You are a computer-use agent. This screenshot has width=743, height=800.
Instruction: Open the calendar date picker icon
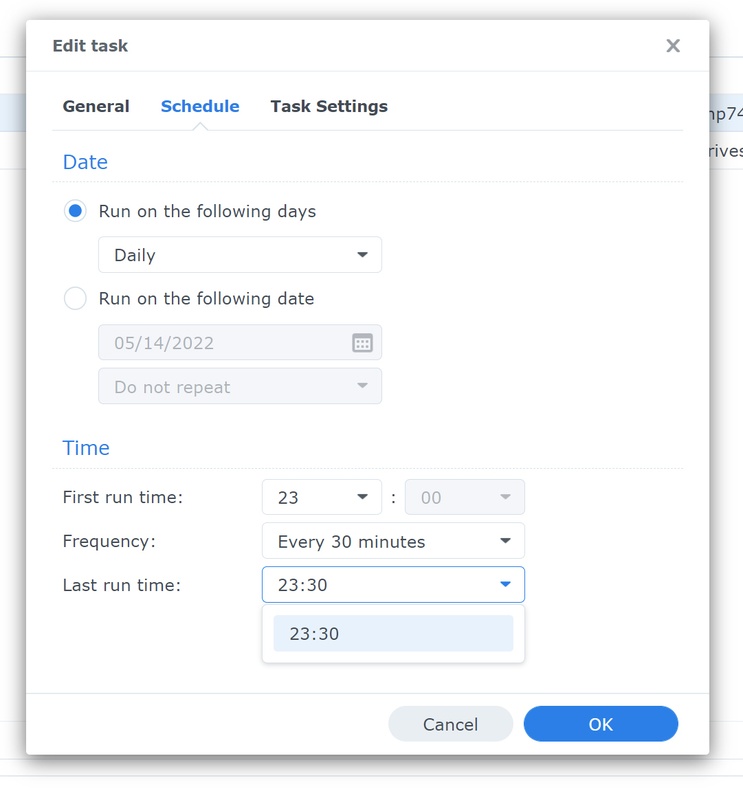[x=362, y=343]
